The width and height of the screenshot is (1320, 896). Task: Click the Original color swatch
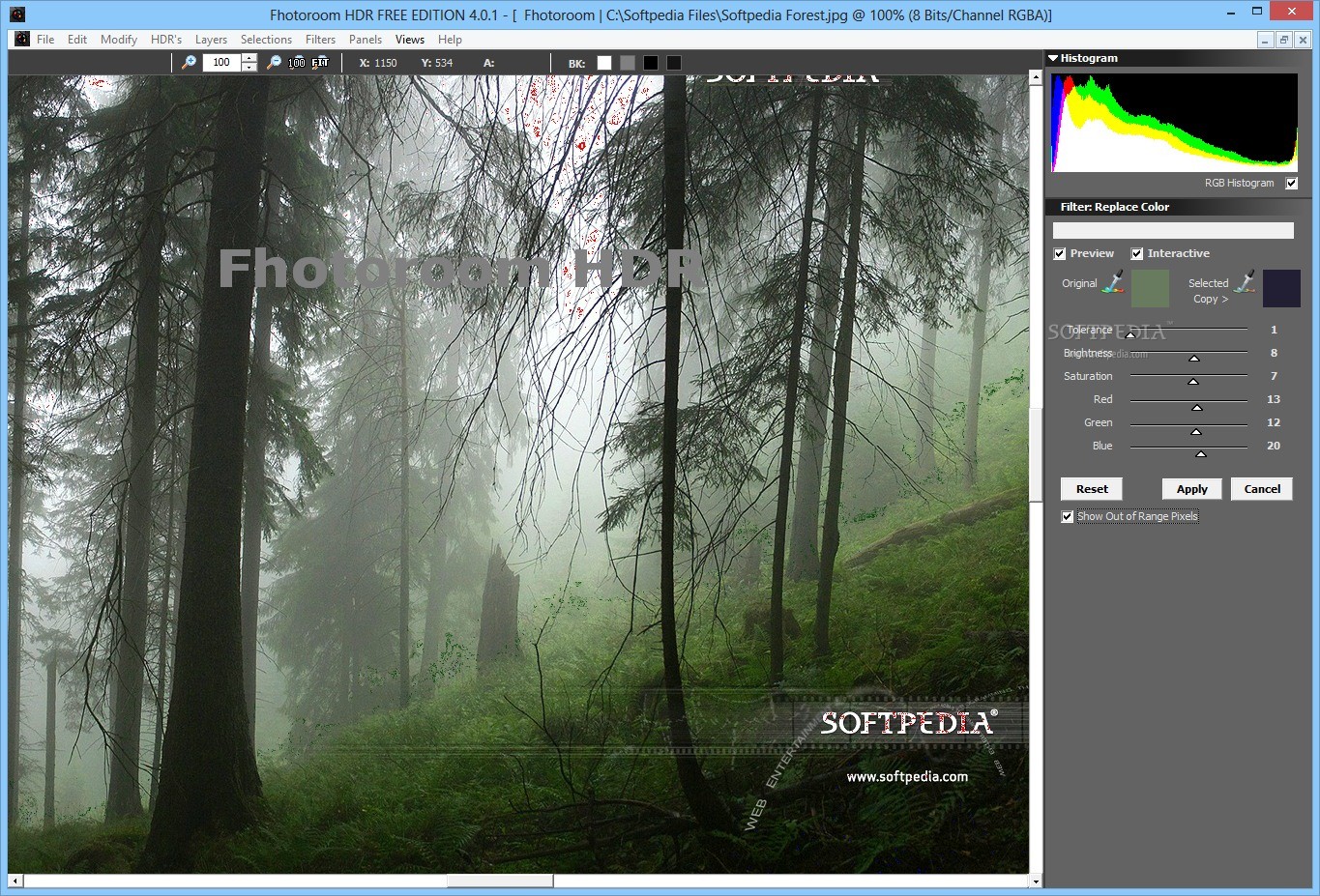coord(1150,289)
